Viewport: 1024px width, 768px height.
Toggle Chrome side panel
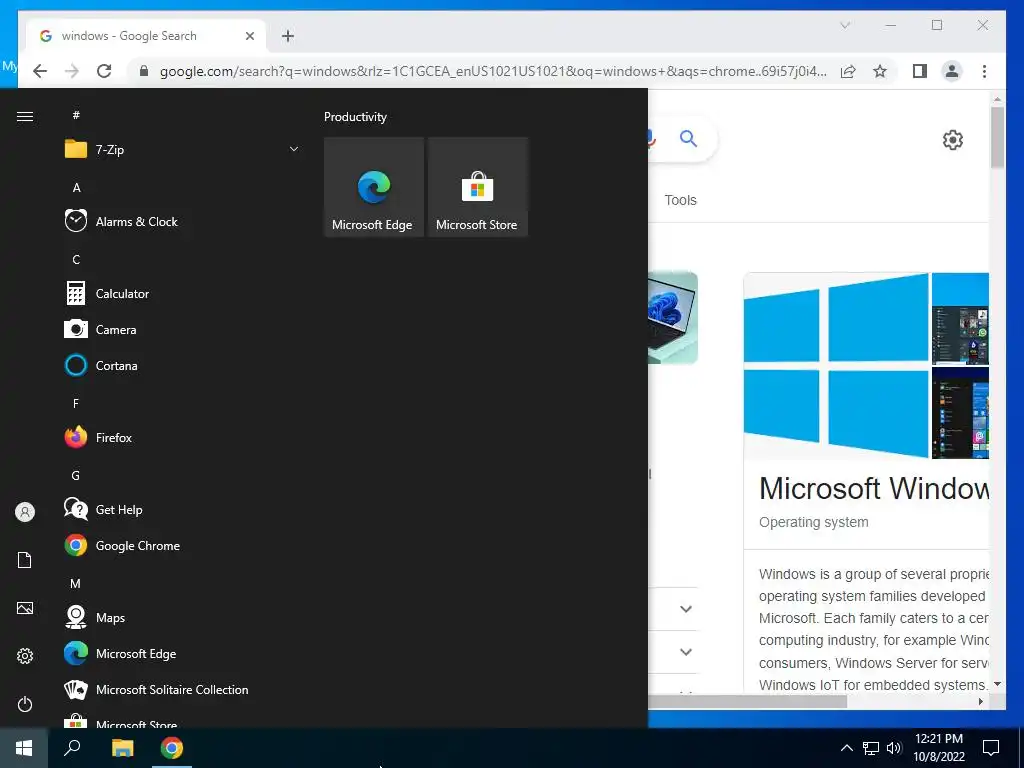(920, 71)
